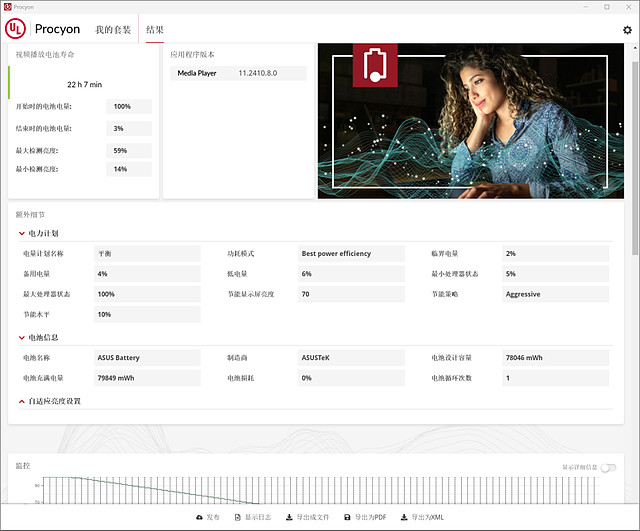Click the red battery benchmark icon
The width and height of the screenshot is (640, 531).
375,65
